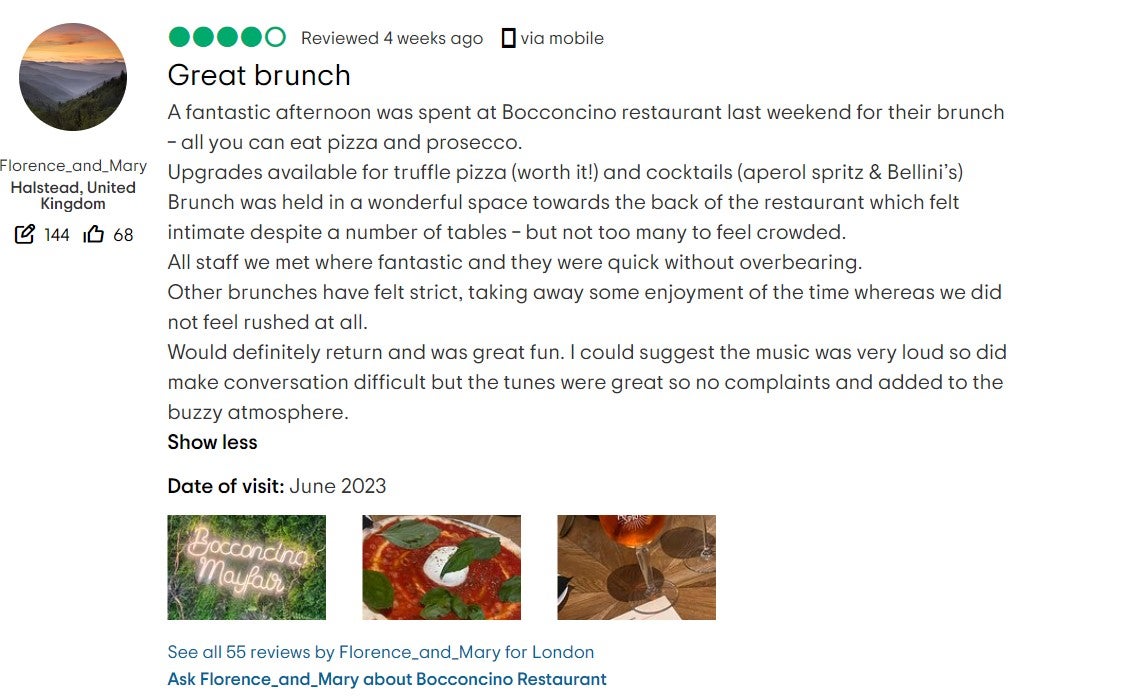Viewport: 1141px width, 697px height.
Task: Open the cocktail glass photo
Action: [x=636, y=567]
